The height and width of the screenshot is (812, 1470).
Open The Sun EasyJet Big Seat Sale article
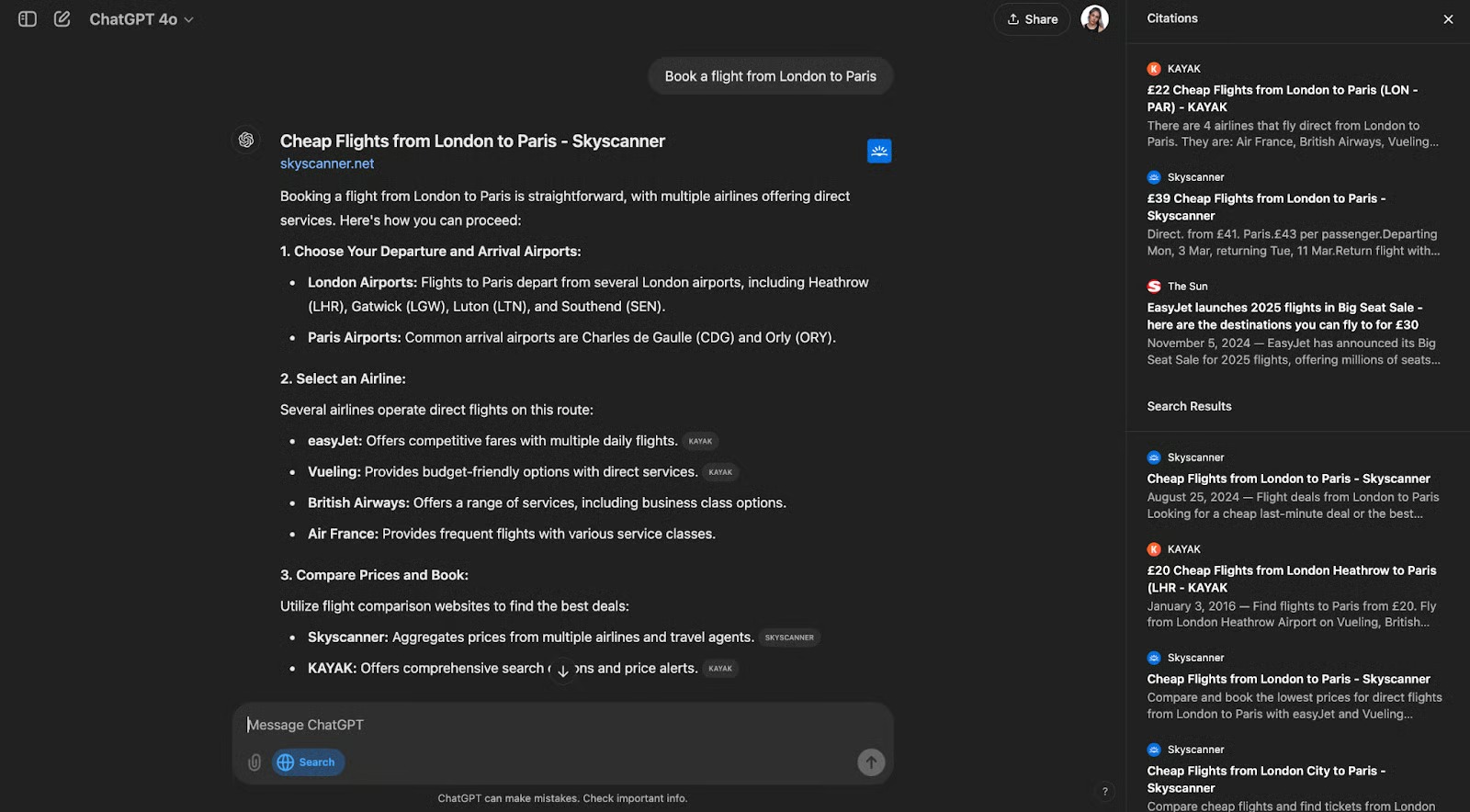[x=1283, y=316]
